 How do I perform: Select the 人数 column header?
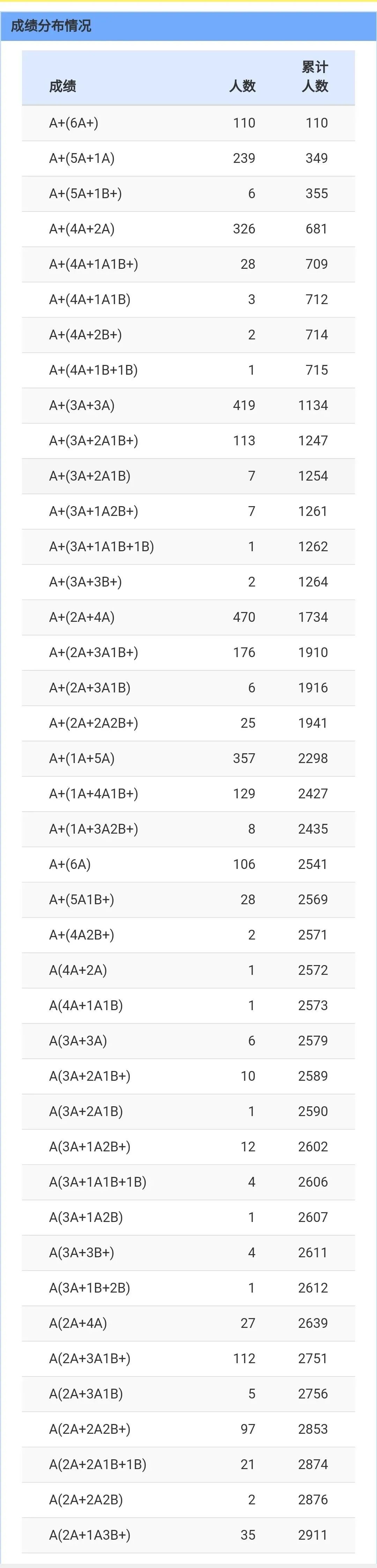242,86
